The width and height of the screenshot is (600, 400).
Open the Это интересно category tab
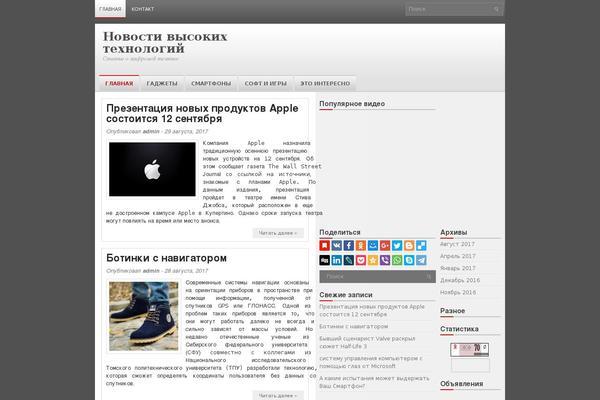coord(325,83)
